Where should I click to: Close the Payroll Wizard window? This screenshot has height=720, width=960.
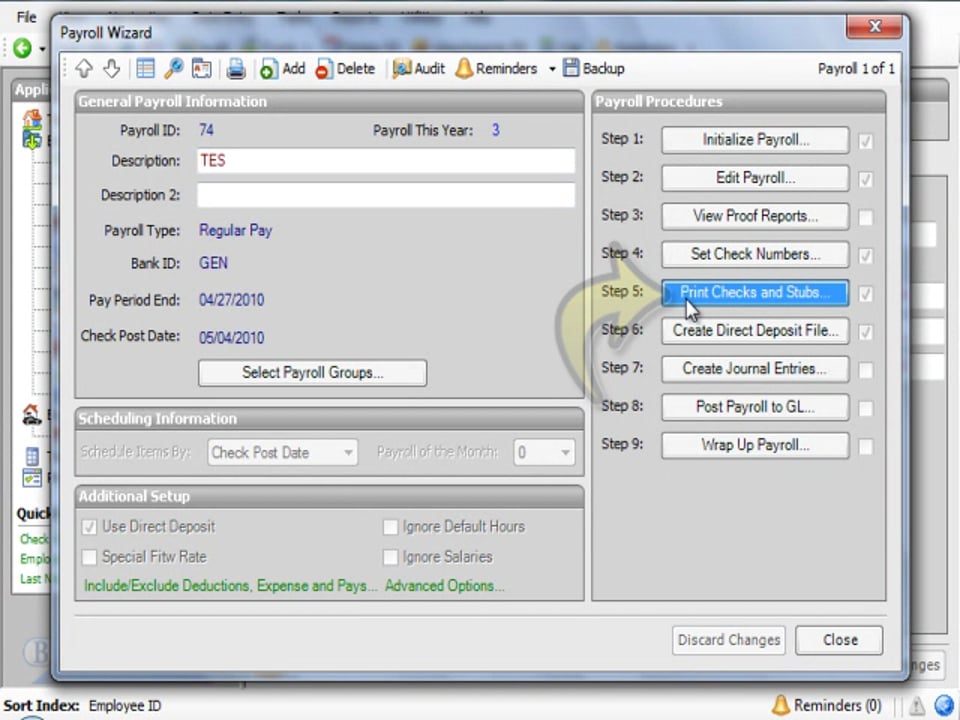click(x=874, y=26)
